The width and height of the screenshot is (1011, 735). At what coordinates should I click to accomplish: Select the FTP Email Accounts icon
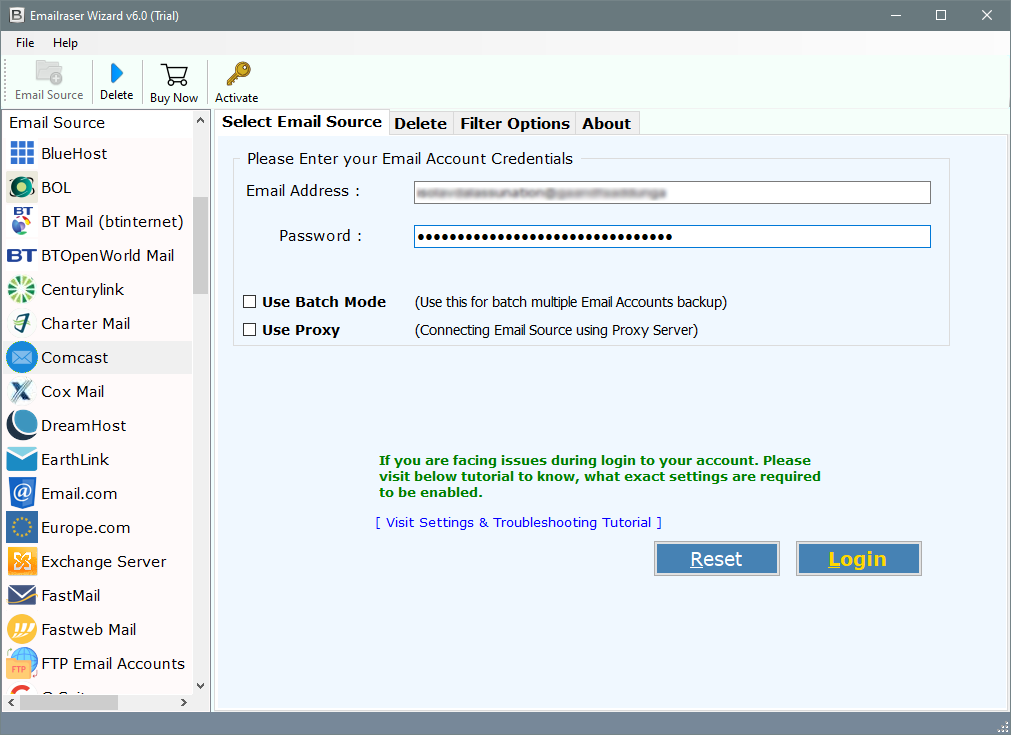click(22, 663)
